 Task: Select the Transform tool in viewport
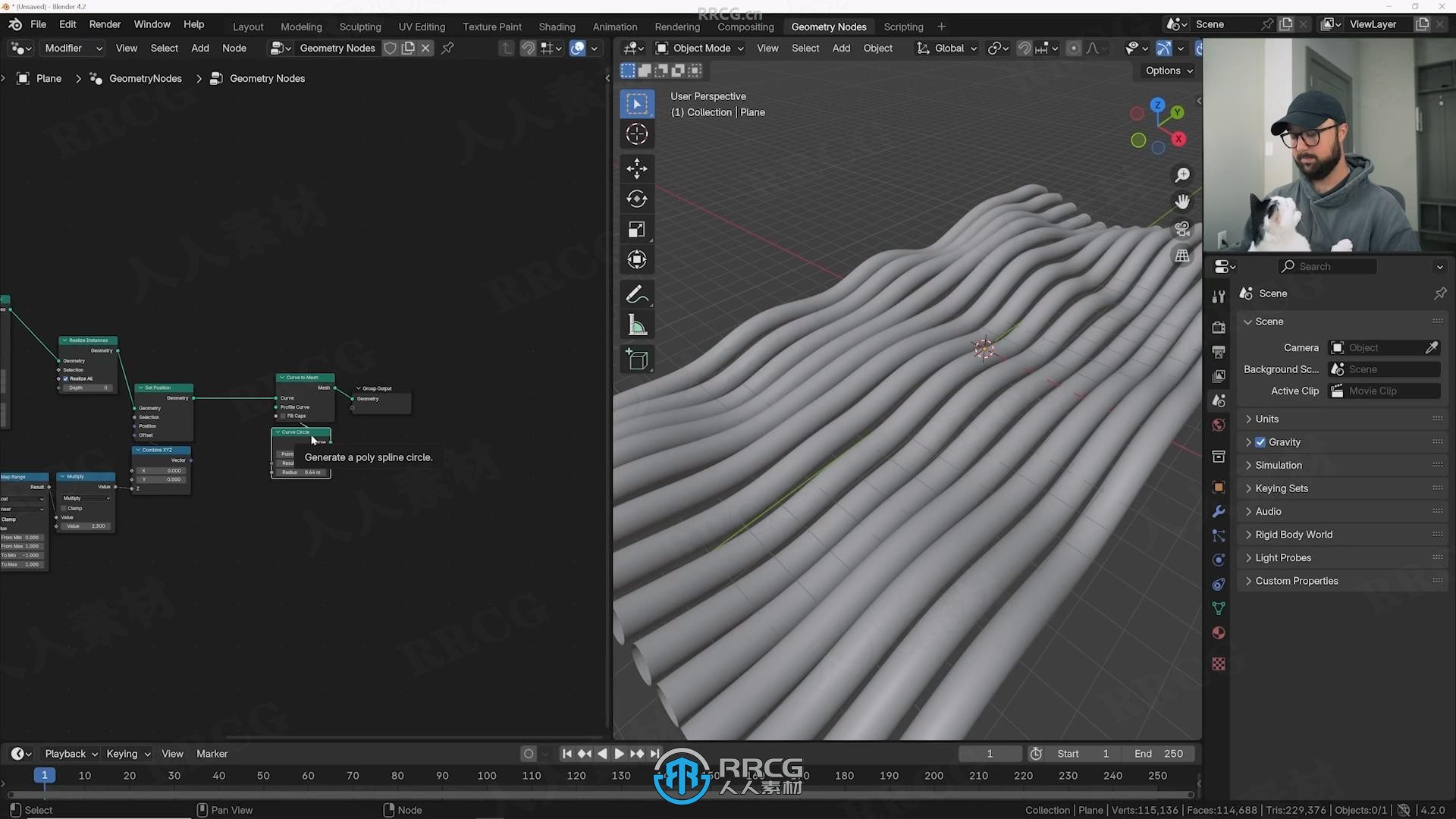pyautogui.click(x=637, y=260)
